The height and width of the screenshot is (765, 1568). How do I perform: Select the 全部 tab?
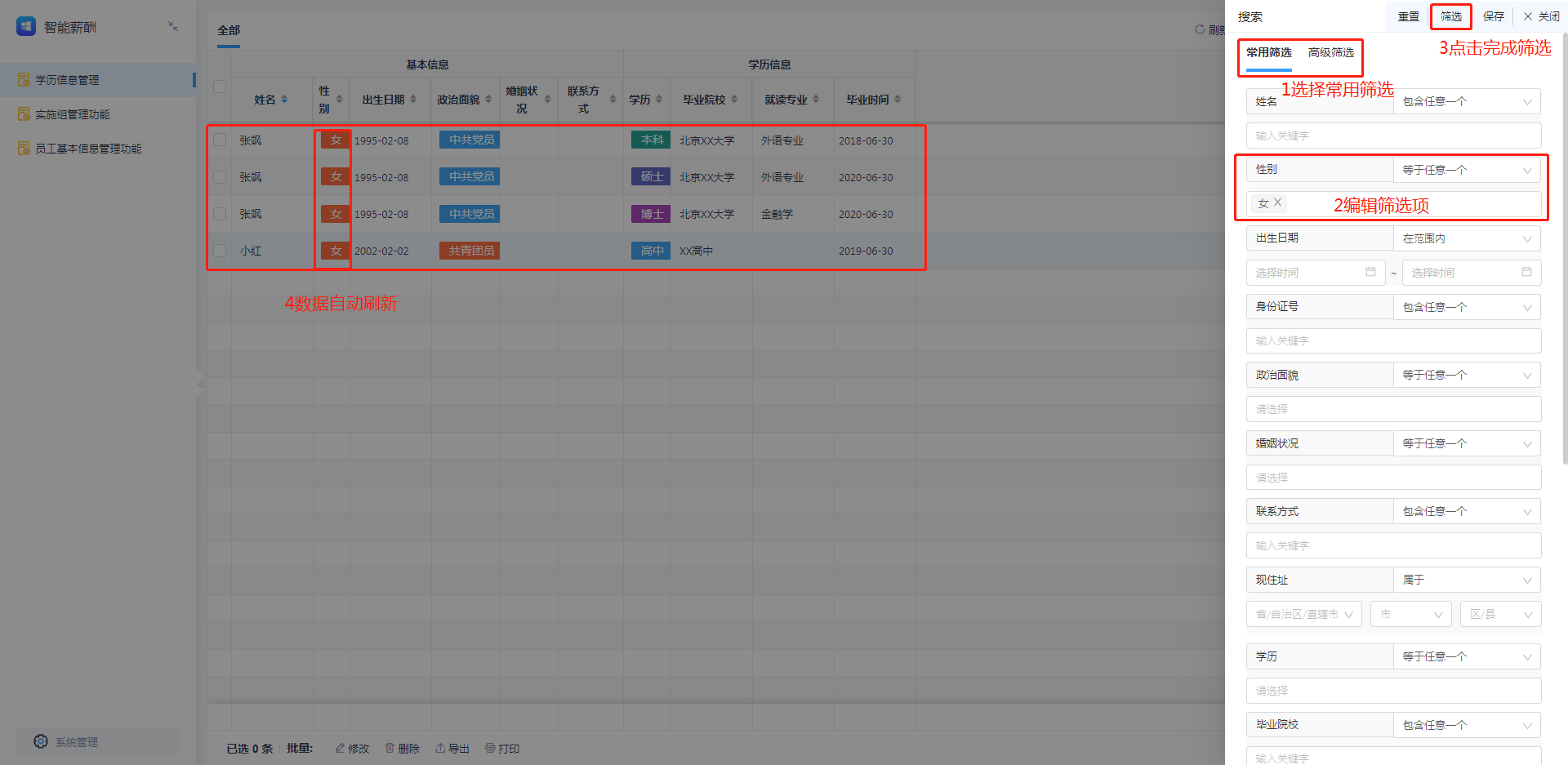point(229,30)
